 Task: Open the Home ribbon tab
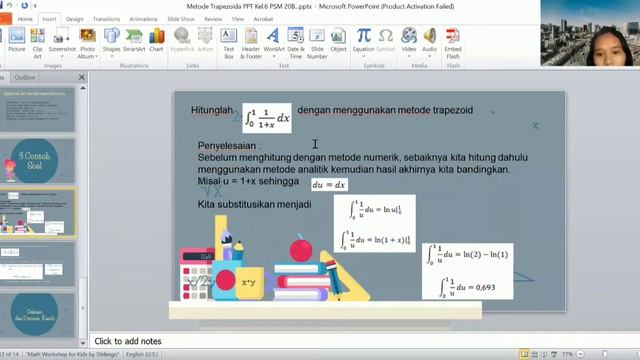[25, 19]
